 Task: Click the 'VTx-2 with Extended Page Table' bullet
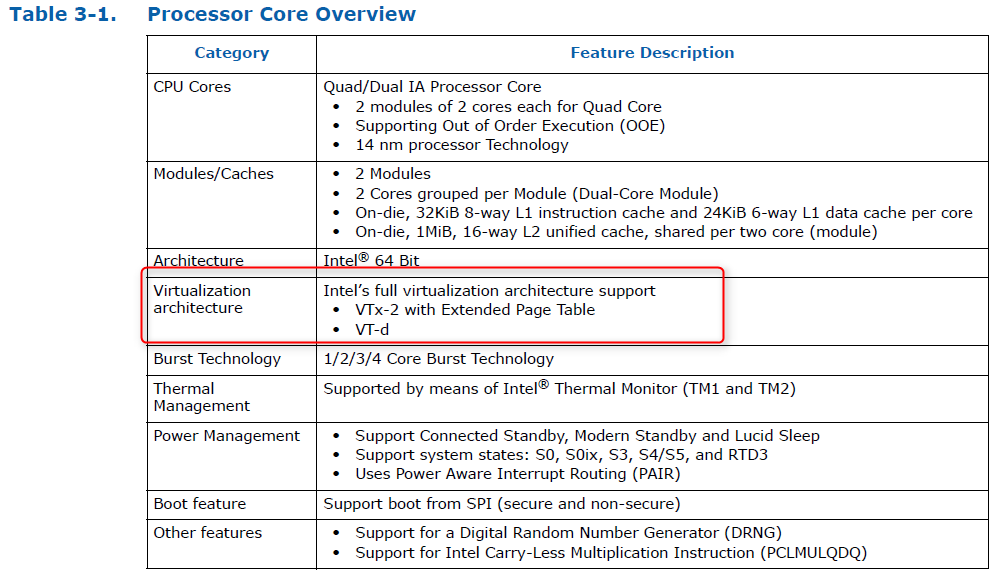pos(475,310)
